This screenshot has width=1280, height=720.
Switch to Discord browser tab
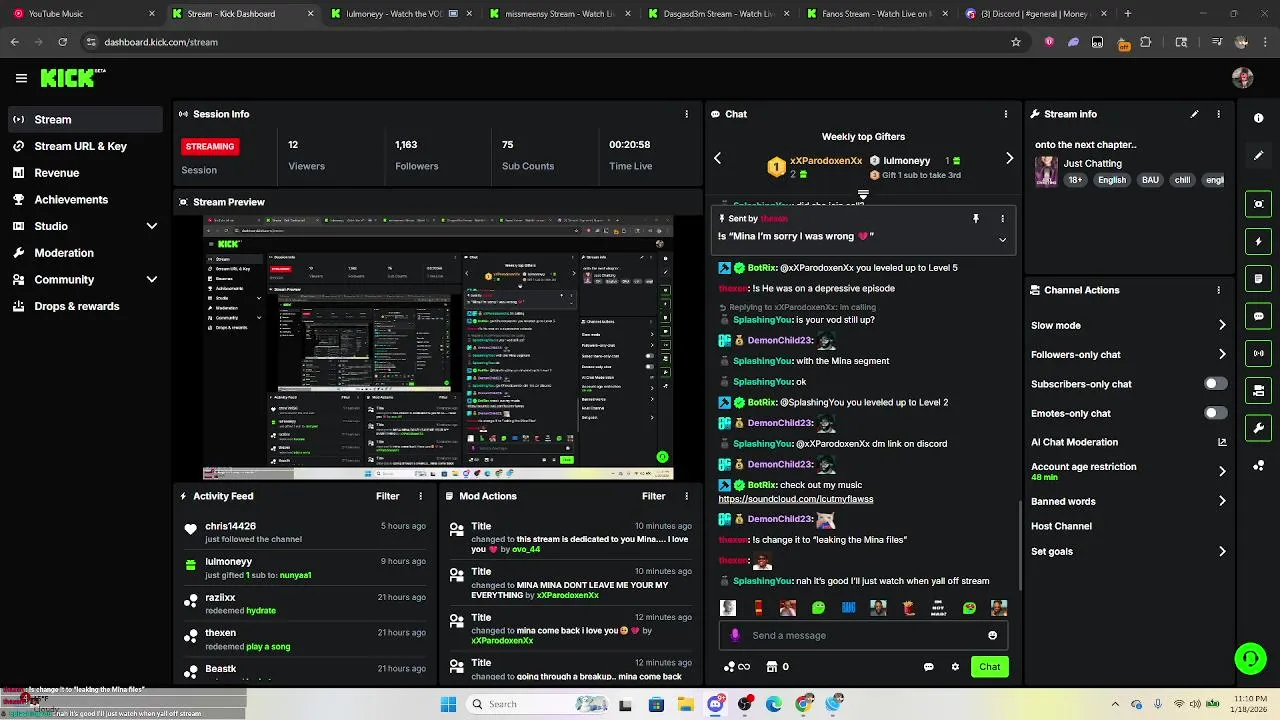point(1034,14)
